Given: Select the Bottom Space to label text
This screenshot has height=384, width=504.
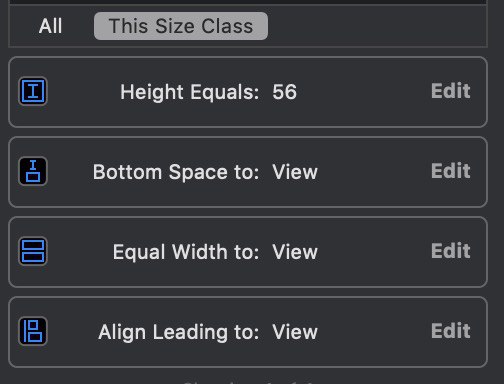Looking at the screenshot, I should click(176, 172).
